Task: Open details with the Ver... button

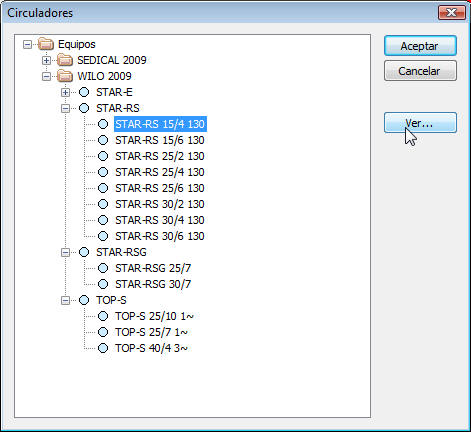Action: point(420,123)
